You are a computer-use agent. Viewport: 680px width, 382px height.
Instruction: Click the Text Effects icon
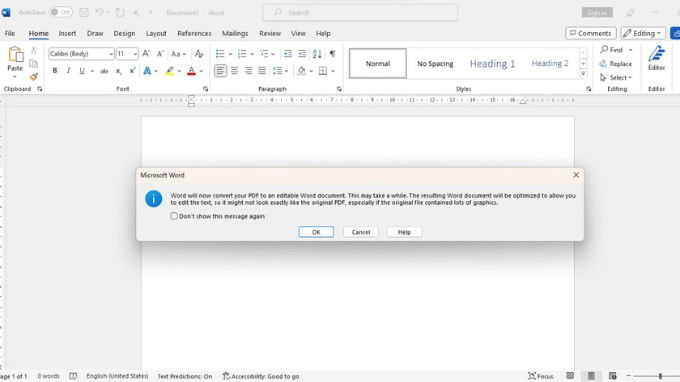147,71
